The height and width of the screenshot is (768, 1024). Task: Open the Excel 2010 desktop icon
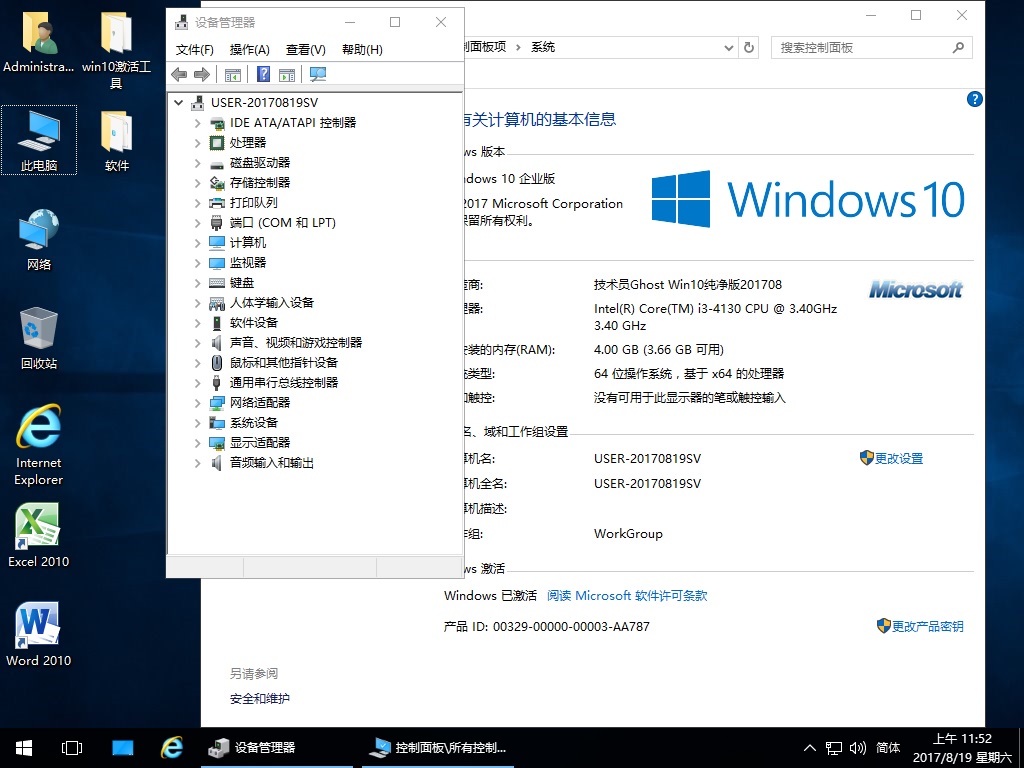pos(38,536)
